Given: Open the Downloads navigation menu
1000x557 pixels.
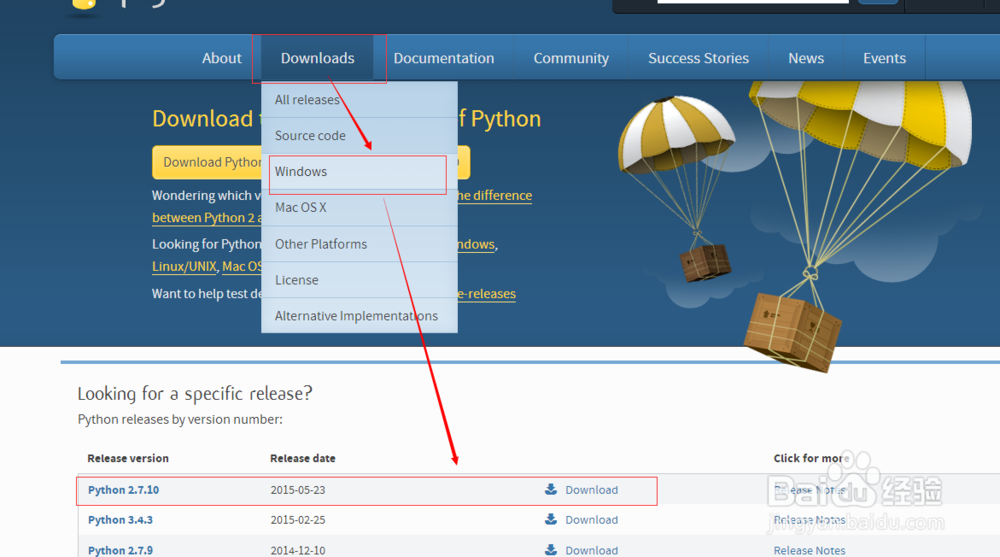Looking at the screenshot, I should tap(318, 58).
